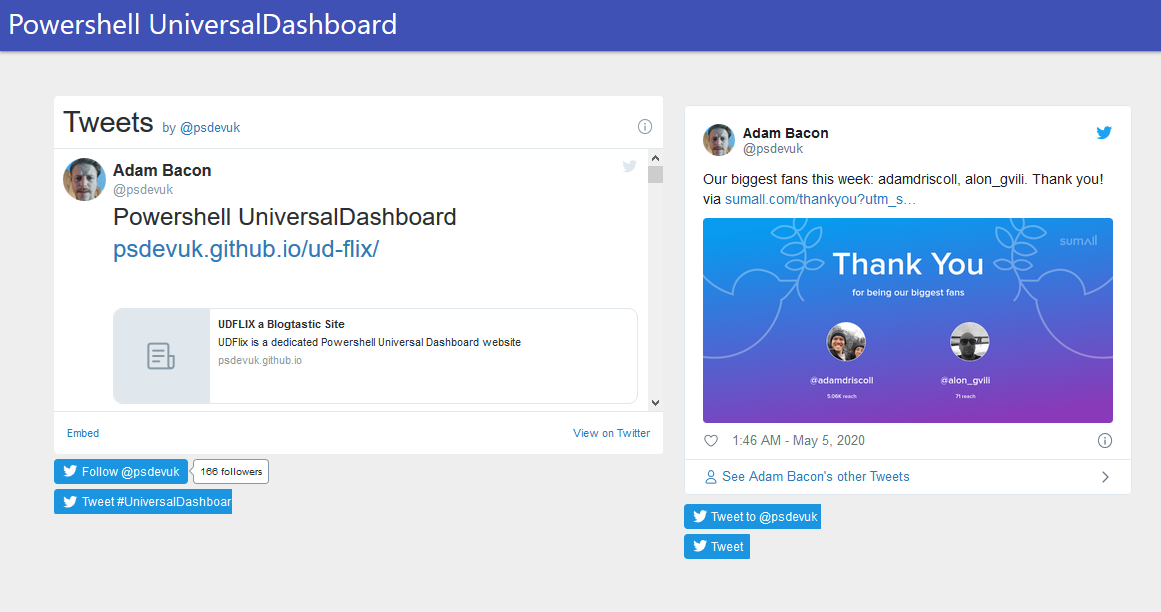Open the psdevuk.github.io/ud-flix/ link
This screenshot has height=612, width=1161.
[246, 249]
